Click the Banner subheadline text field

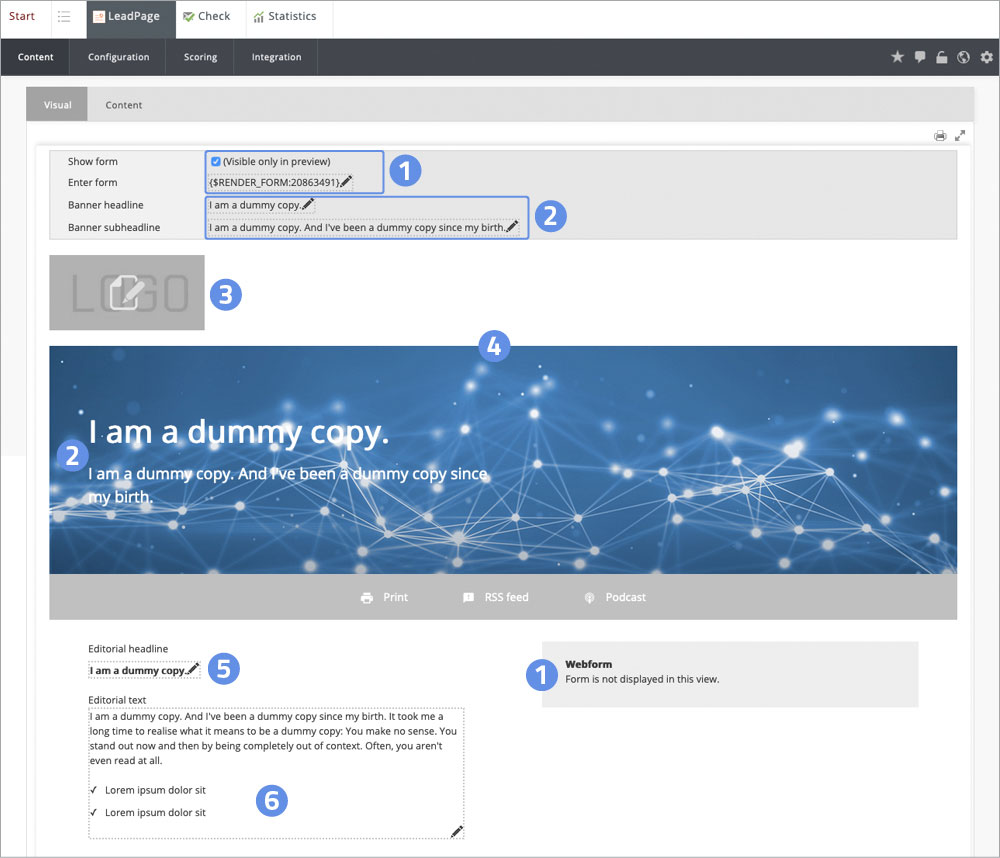click(x=357, y=227)
